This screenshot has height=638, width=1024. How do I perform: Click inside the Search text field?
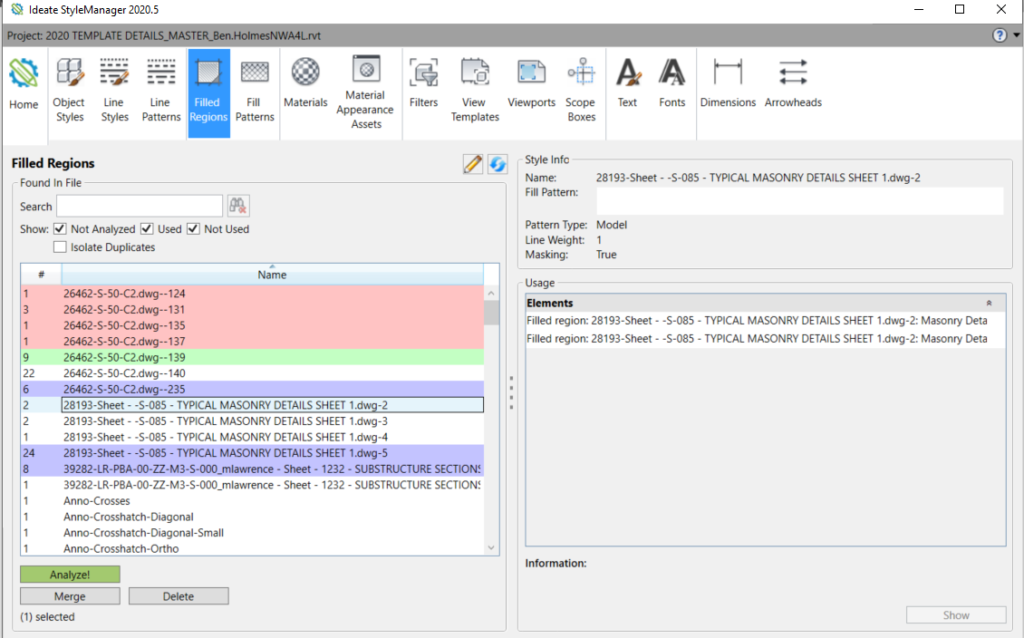click(139, 205)
